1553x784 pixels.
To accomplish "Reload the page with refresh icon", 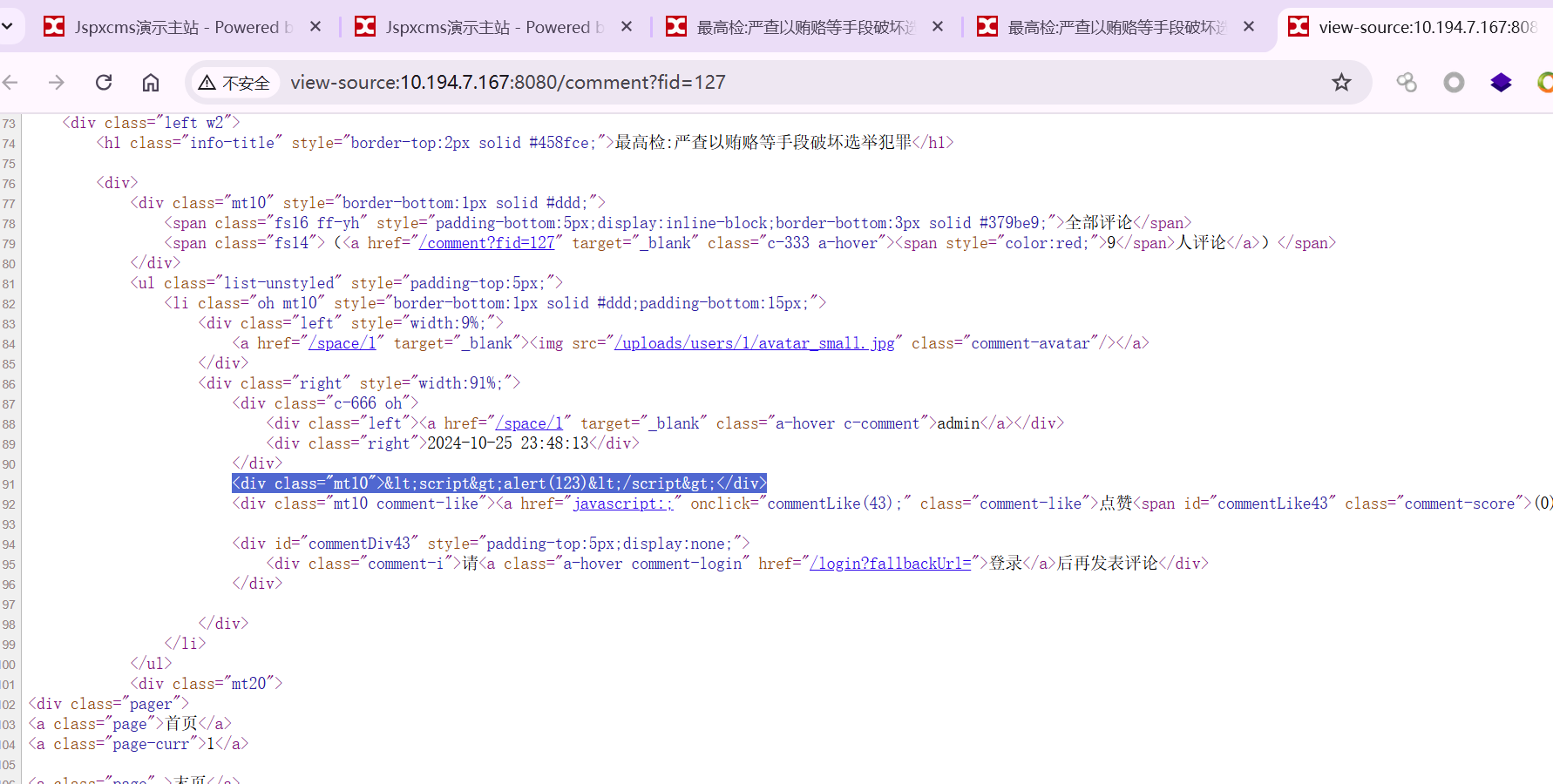I will 104,83.
